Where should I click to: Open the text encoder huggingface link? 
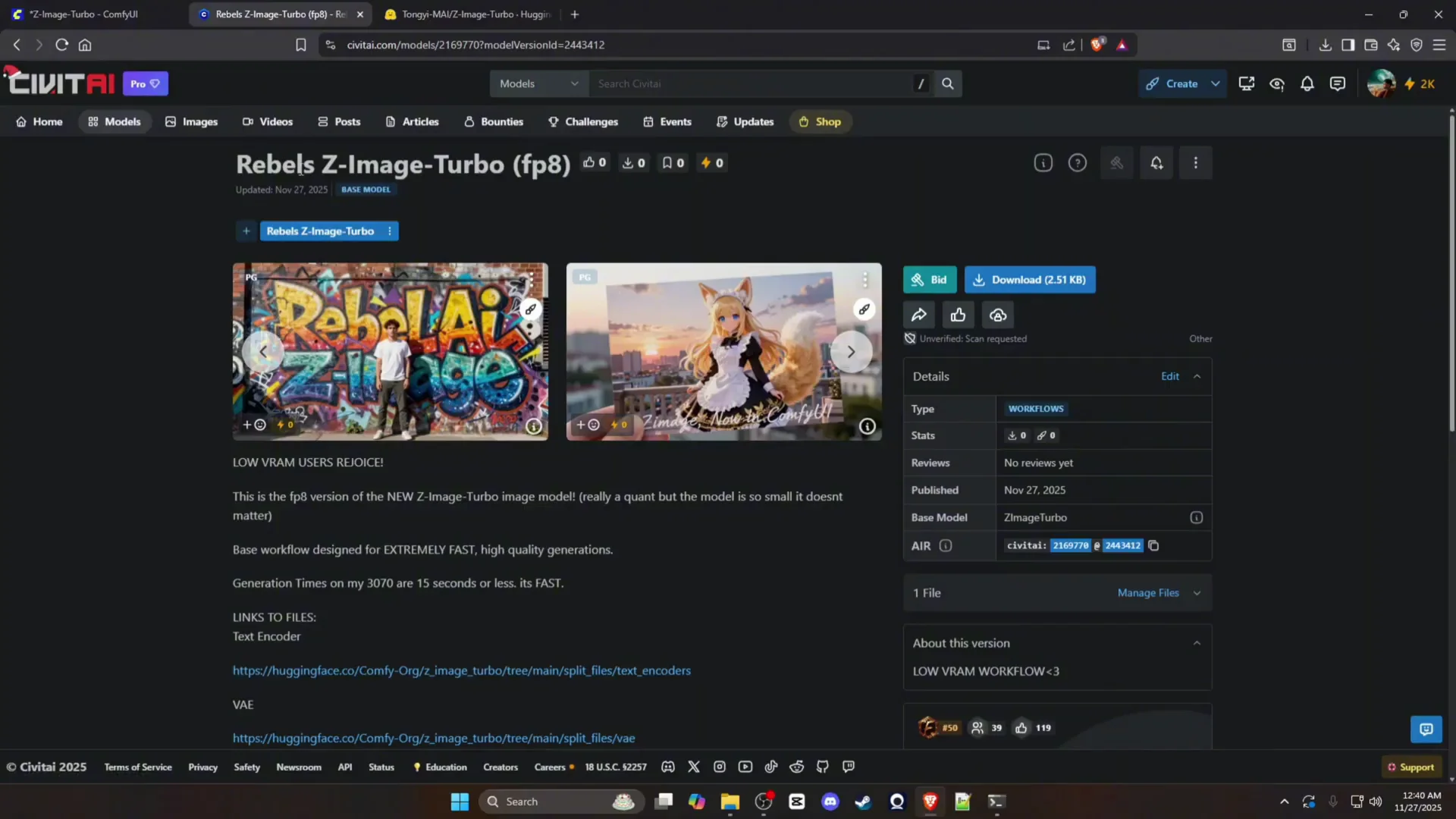pyautogui.click(x=461, y=670)
